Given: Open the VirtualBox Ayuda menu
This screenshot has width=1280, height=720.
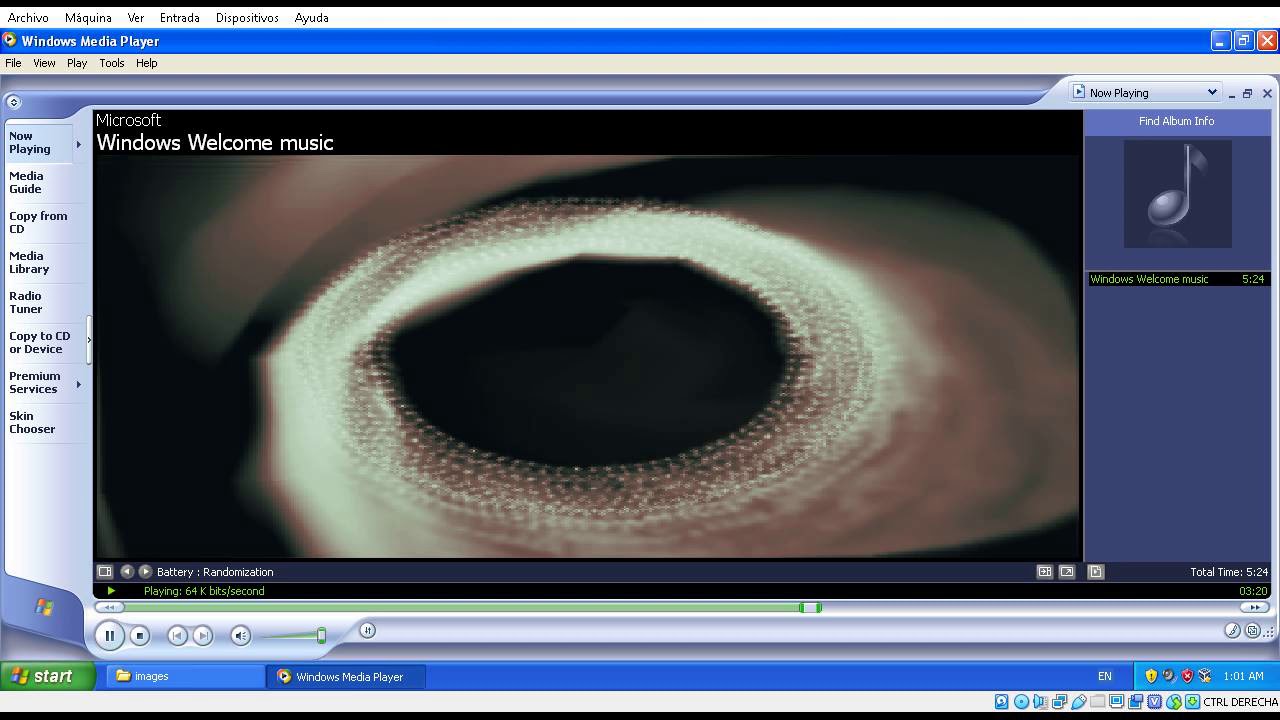Looking at the screenshot, I should click(x=312, y=18).
